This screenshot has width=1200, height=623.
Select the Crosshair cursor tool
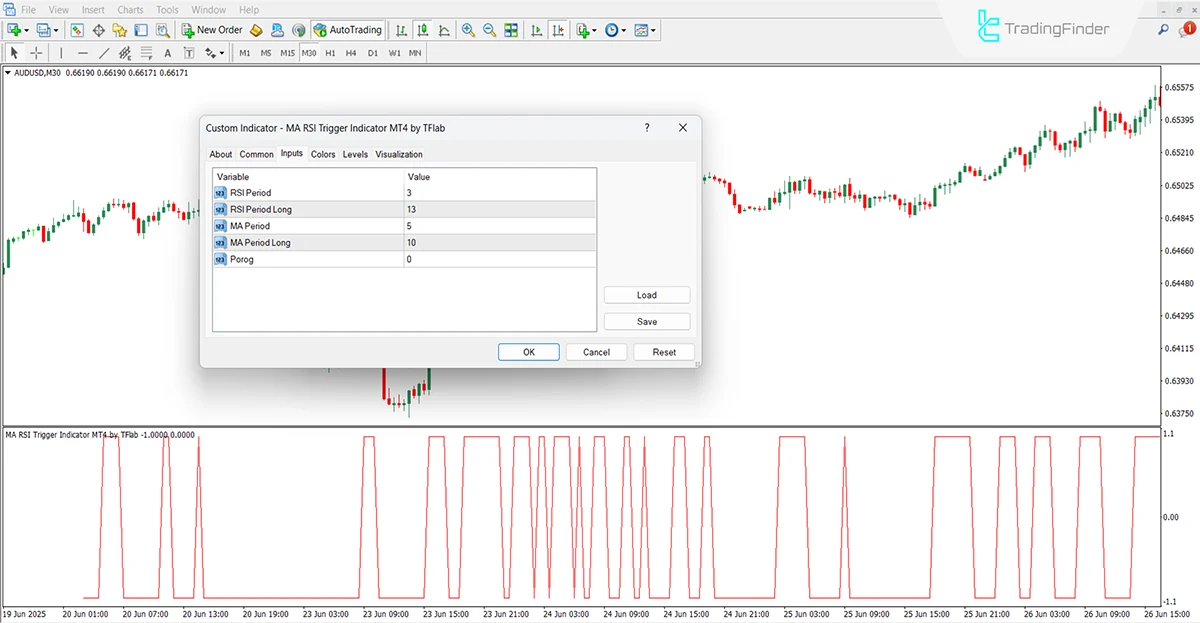point(35,52)
